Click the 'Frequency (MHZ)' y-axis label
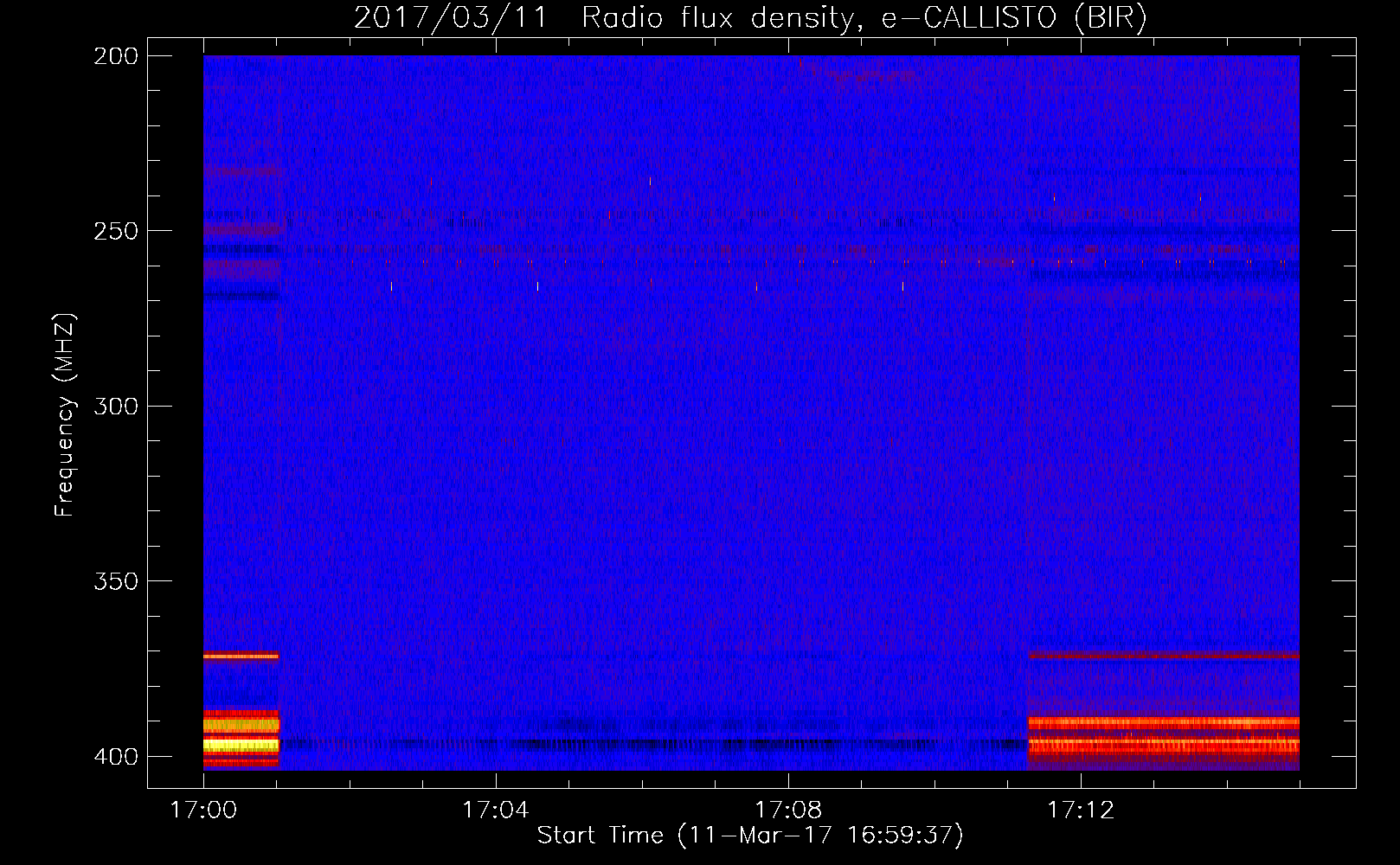Screen dimensions: 1400x865 (x=65, y=415)
